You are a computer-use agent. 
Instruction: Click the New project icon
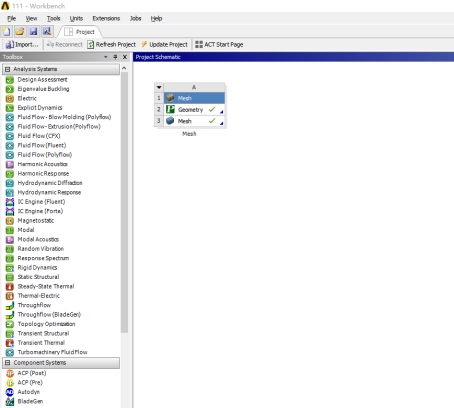[6, 32]
